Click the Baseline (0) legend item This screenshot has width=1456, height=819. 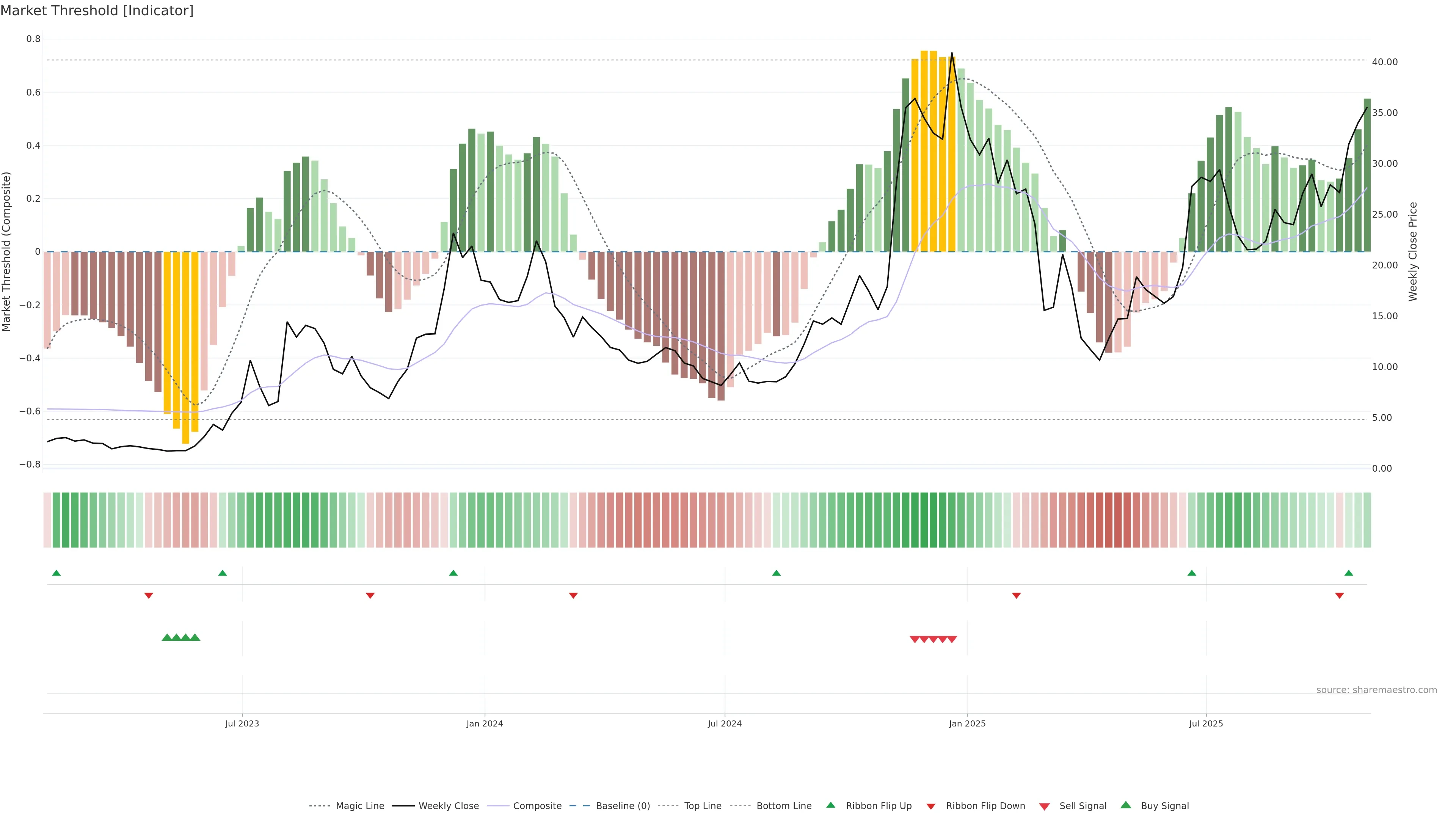[623, 806]
